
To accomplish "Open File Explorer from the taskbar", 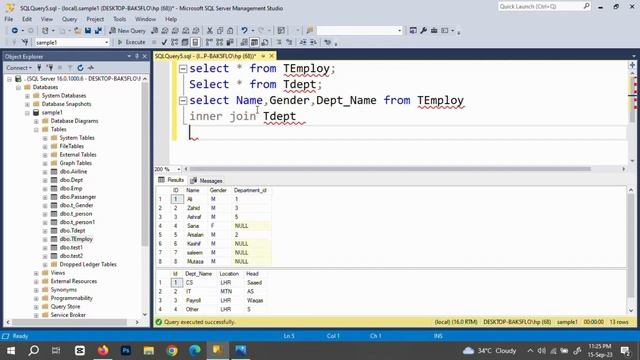I will click(149, 350).
